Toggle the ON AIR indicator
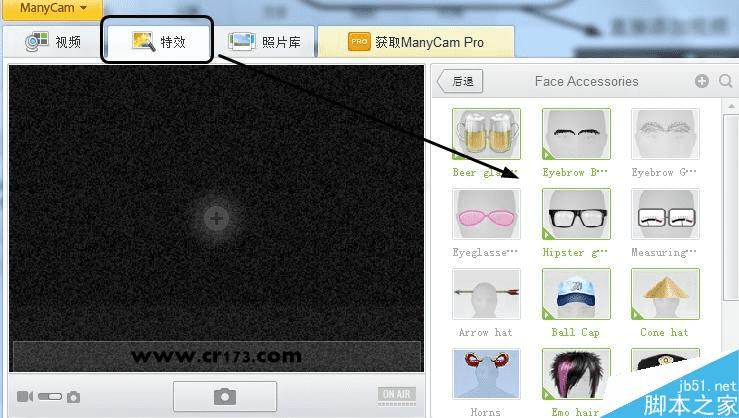 coord(396,395)
